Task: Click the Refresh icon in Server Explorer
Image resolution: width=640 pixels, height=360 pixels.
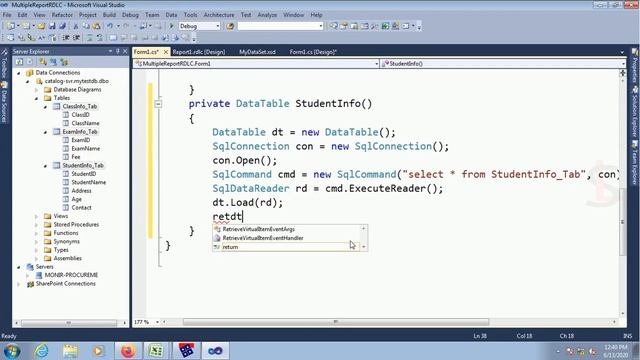Action: click(x=19, y=62)
